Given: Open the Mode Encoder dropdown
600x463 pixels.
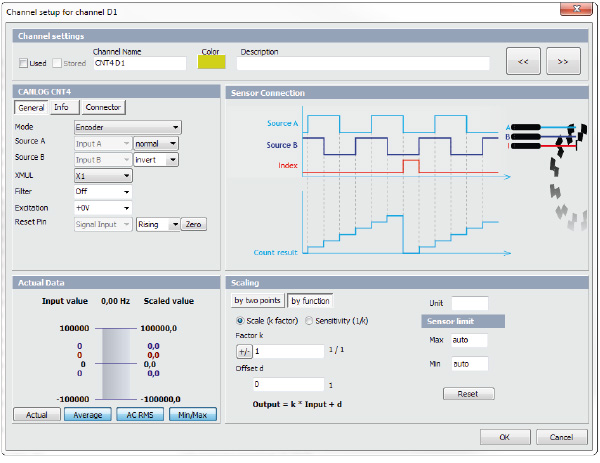Looking at the screenshot, I should pyautogui.click(x=128, y=127).
